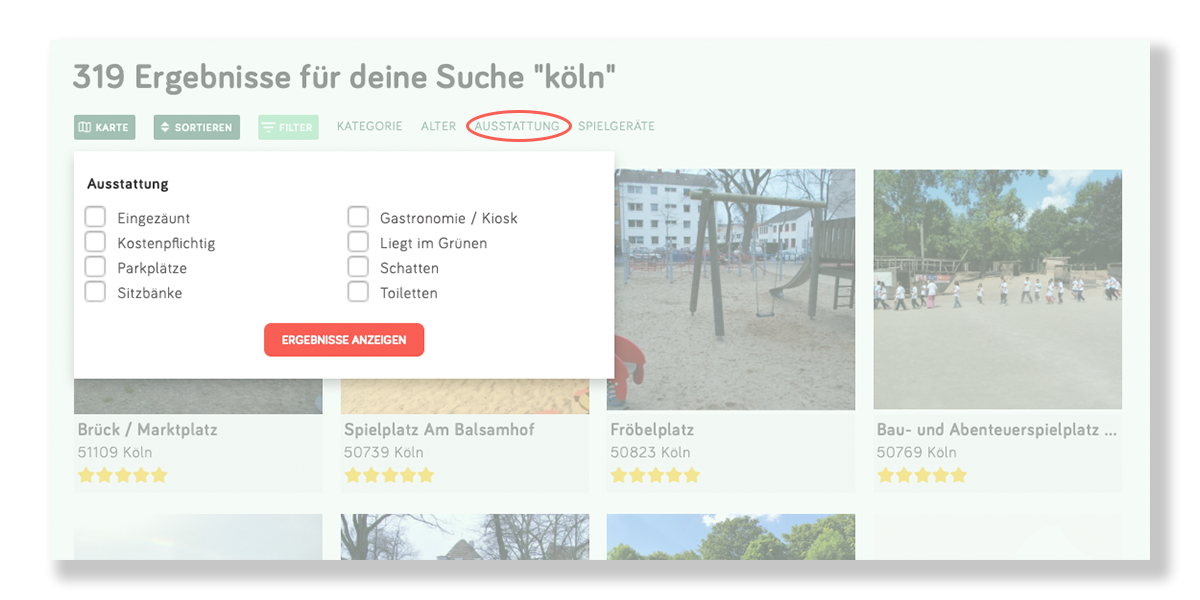Enable the Kostenpflichtig checkbox
Screen dimensions: 1200x600
pos(95,242)
